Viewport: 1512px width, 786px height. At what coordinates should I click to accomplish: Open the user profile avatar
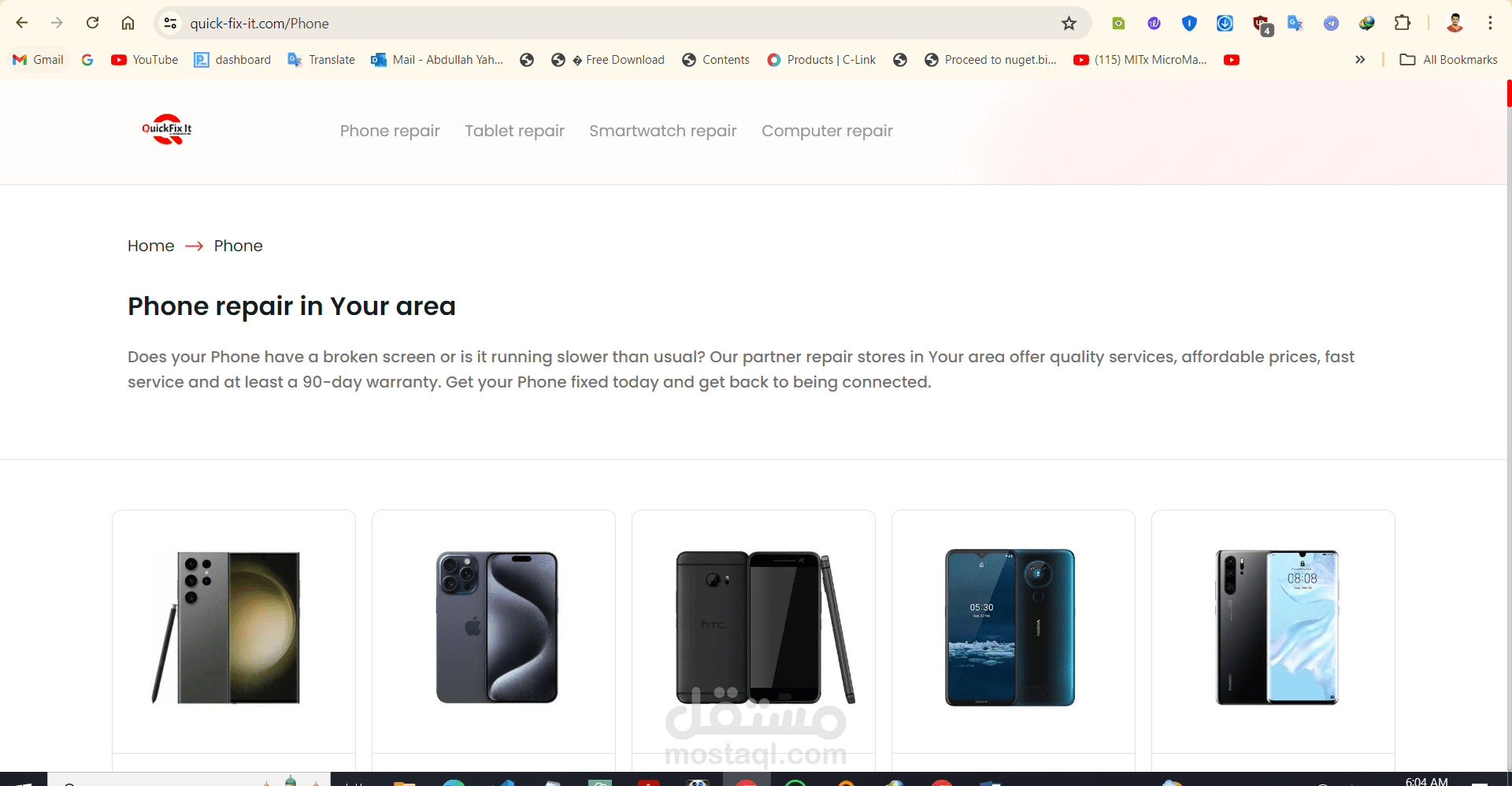pos(1455,23)
